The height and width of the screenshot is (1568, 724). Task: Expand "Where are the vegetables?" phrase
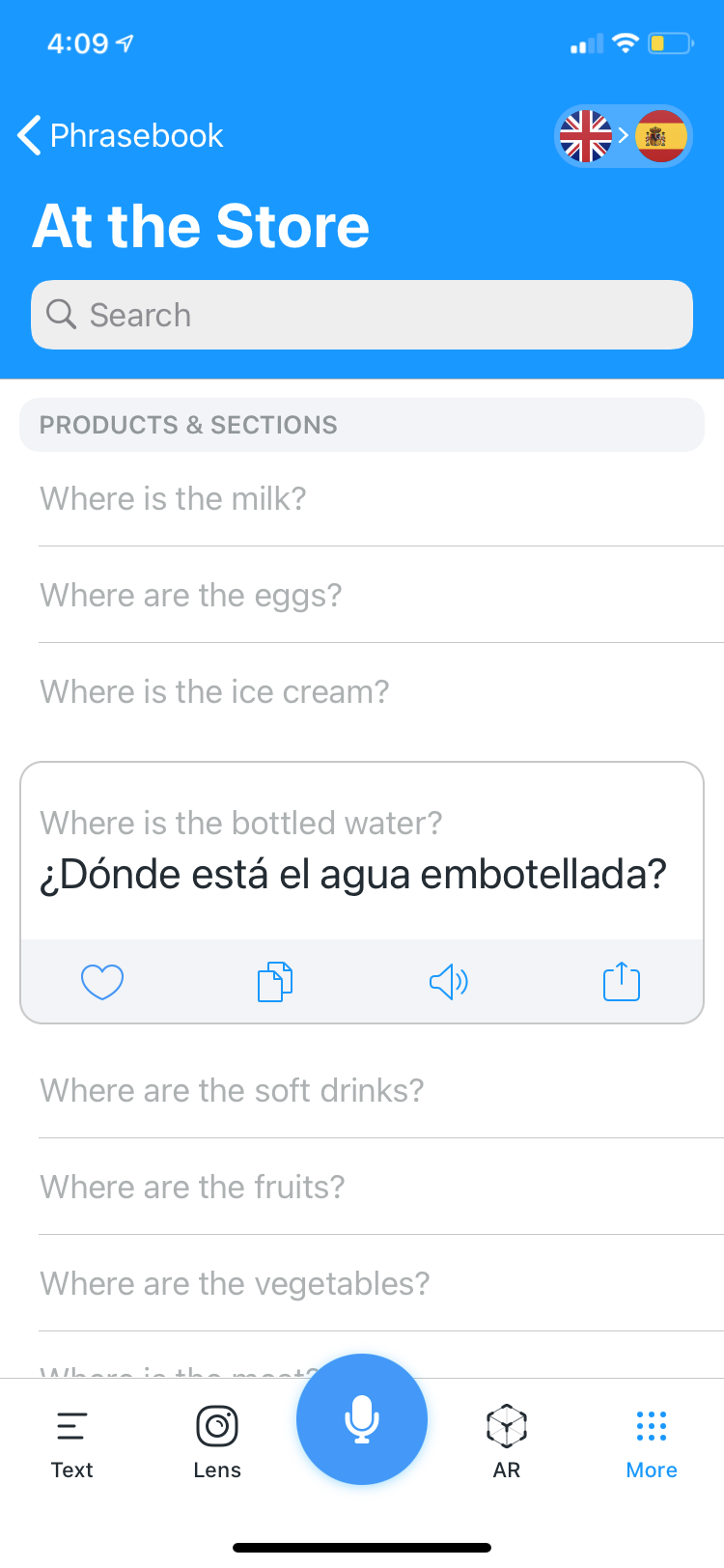coord(235,1284)
